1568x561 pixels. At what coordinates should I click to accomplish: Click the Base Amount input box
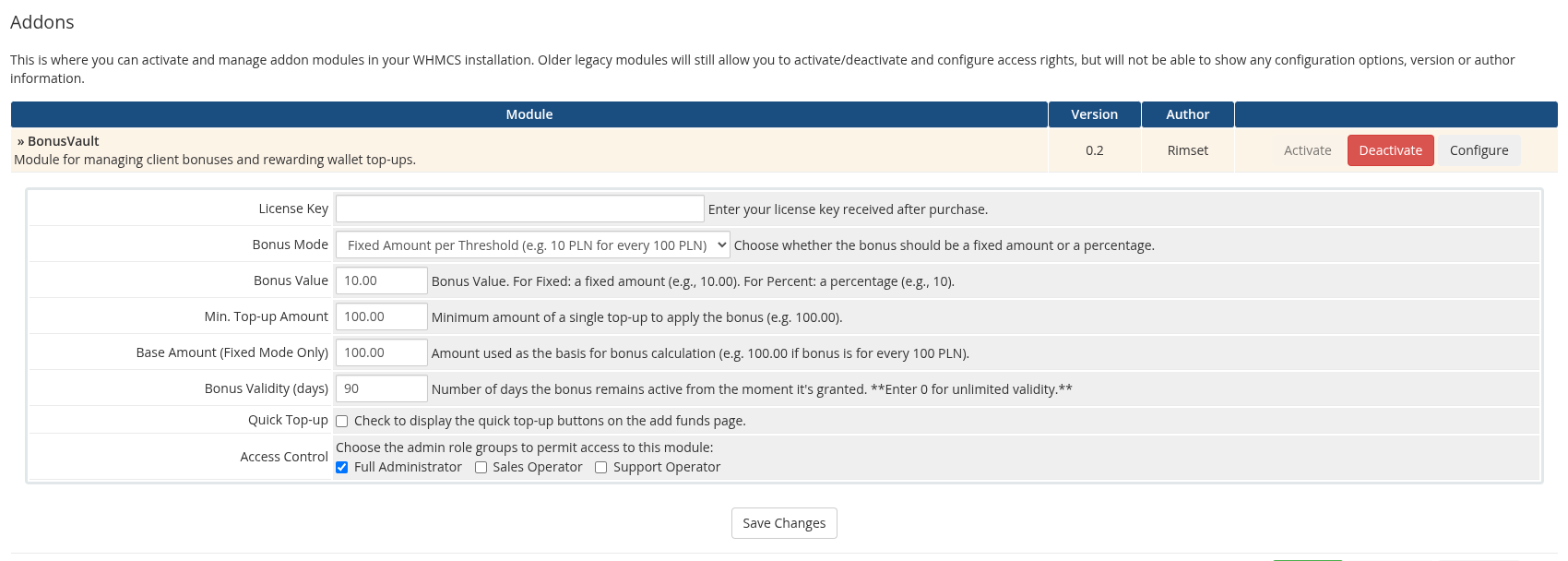[x=381, y=352]
